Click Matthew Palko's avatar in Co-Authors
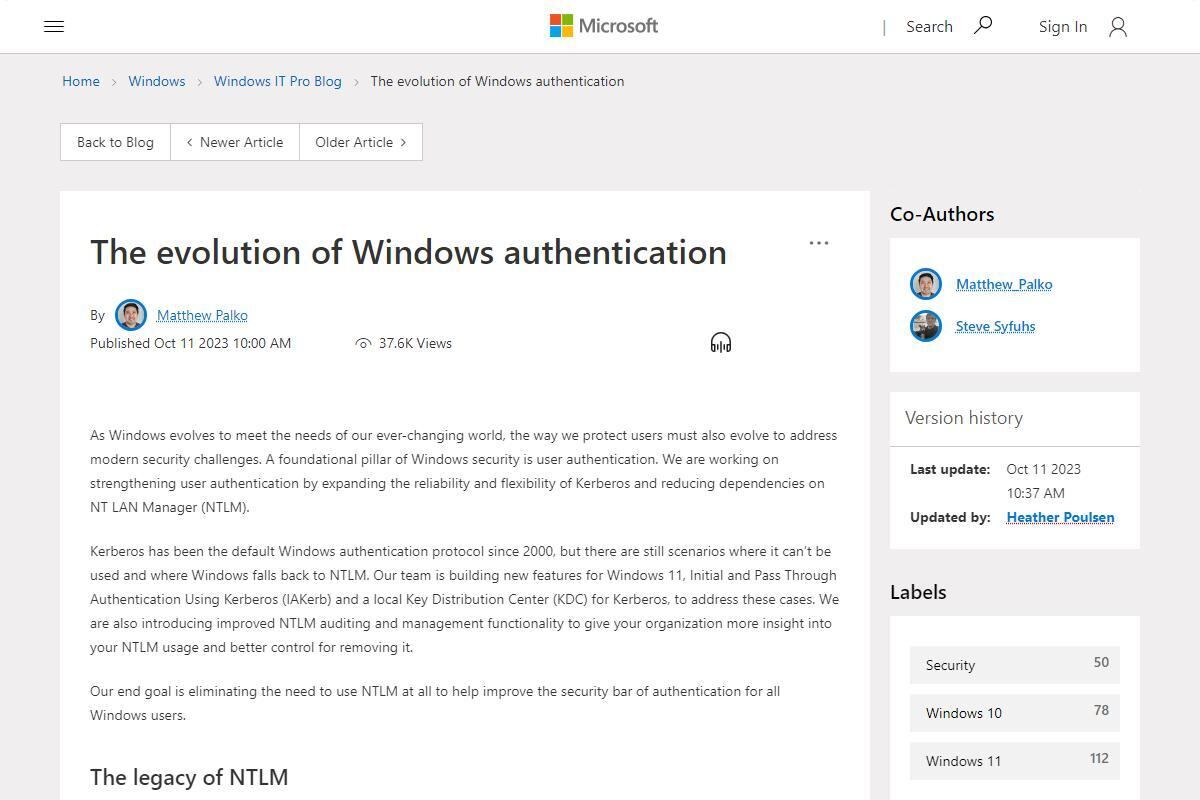The width and height of the screenshot is (1200, 800). click(926, 284)
